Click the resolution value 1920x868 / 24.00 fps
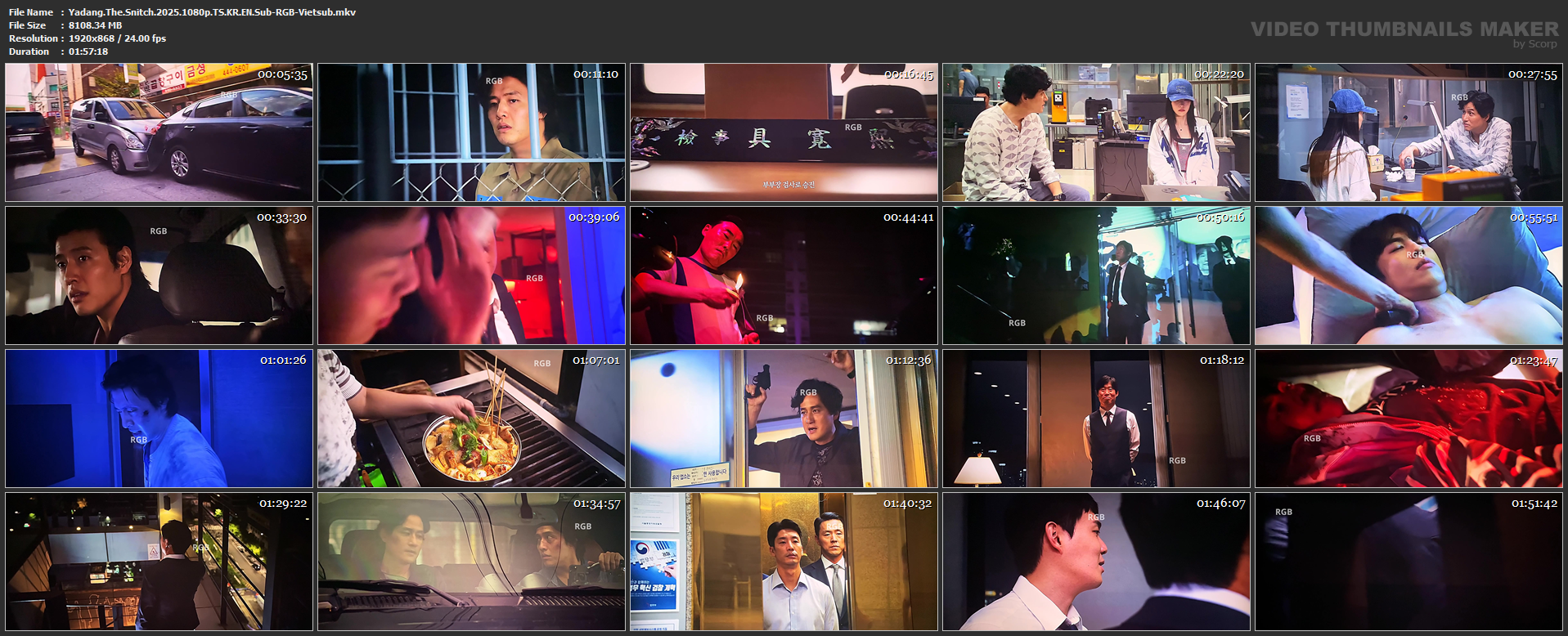The image size is (1568, 636). 117,38
